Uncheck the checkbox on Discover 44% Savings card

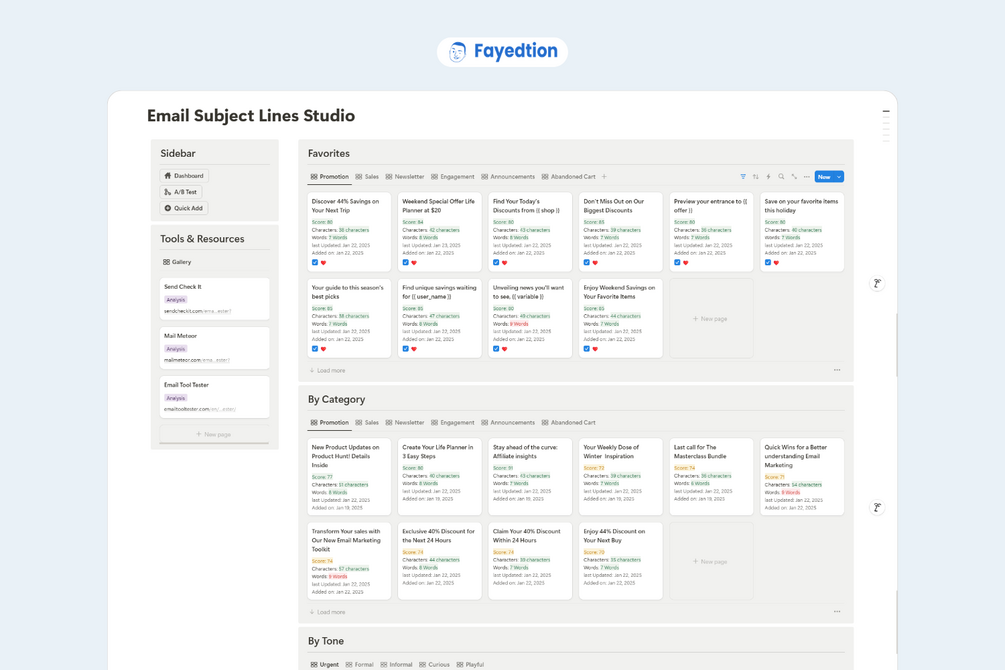tap(315, 262)
